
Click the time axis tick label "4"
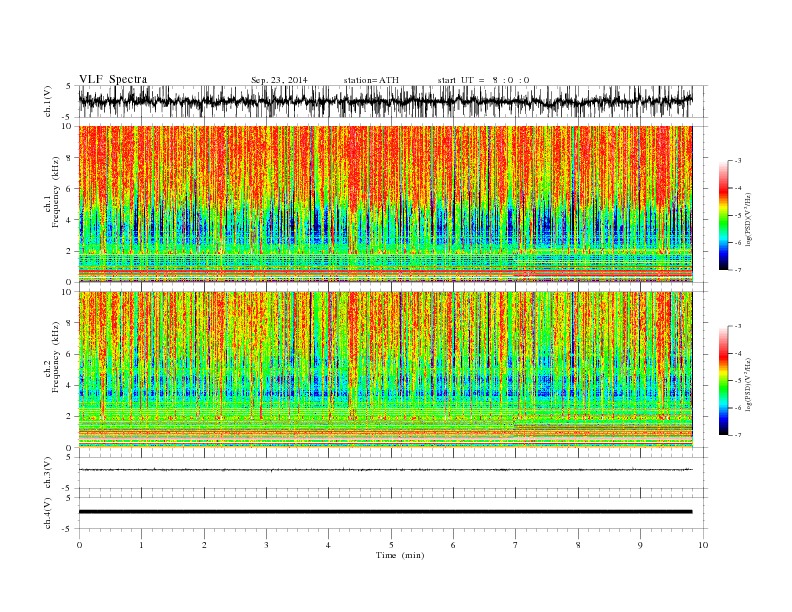[328, 545]
